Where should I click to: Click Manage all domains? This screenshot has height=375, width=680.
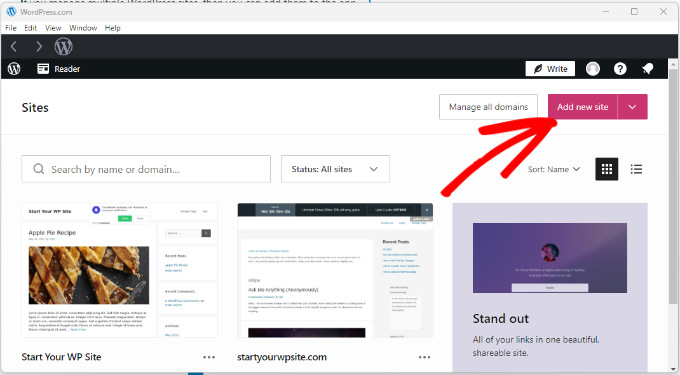(x=488, y=107)
